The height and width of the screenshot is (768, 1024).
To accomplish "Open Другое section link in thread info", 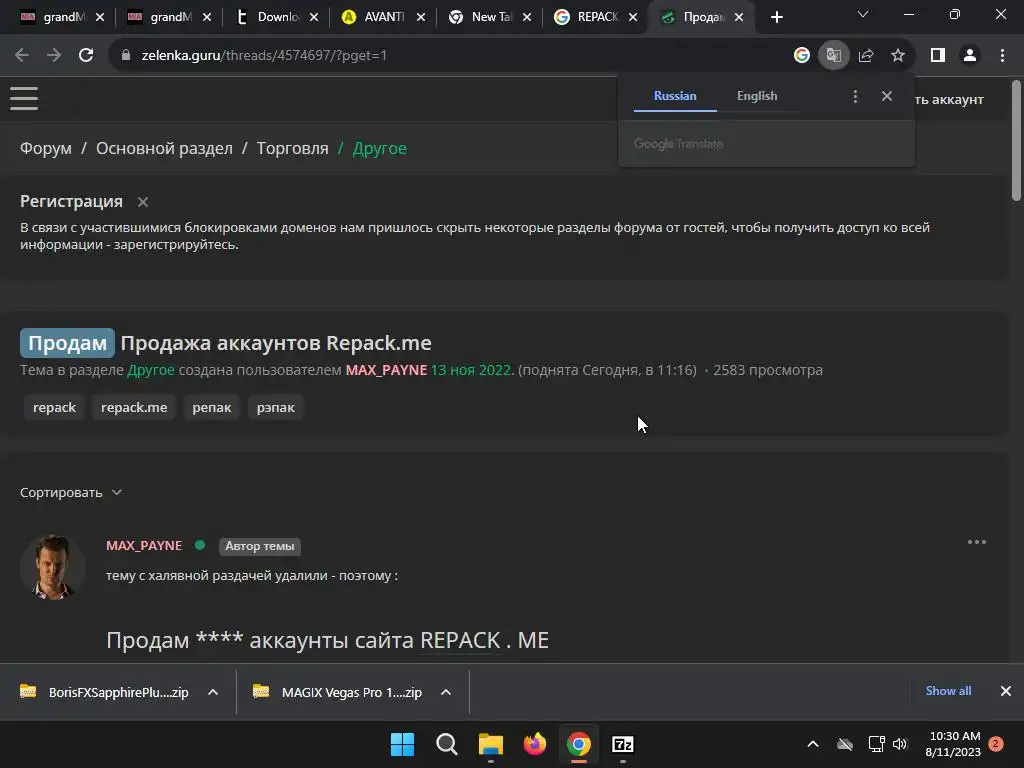I will pos(151,370).
